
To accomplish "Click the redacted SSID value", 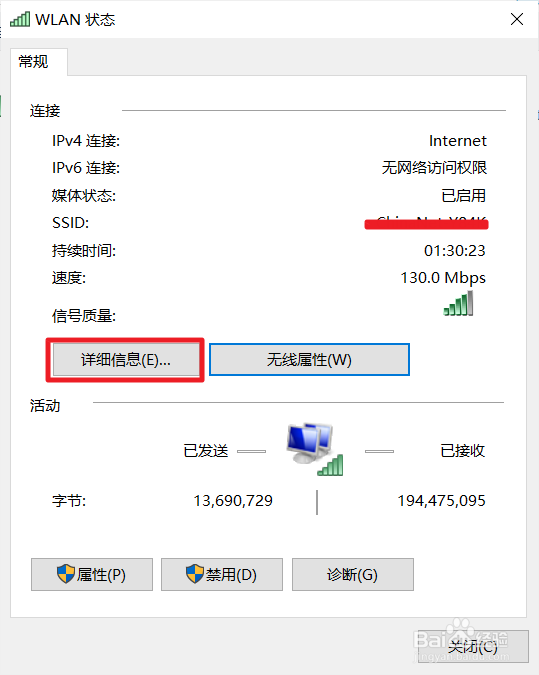I will 426,223.
